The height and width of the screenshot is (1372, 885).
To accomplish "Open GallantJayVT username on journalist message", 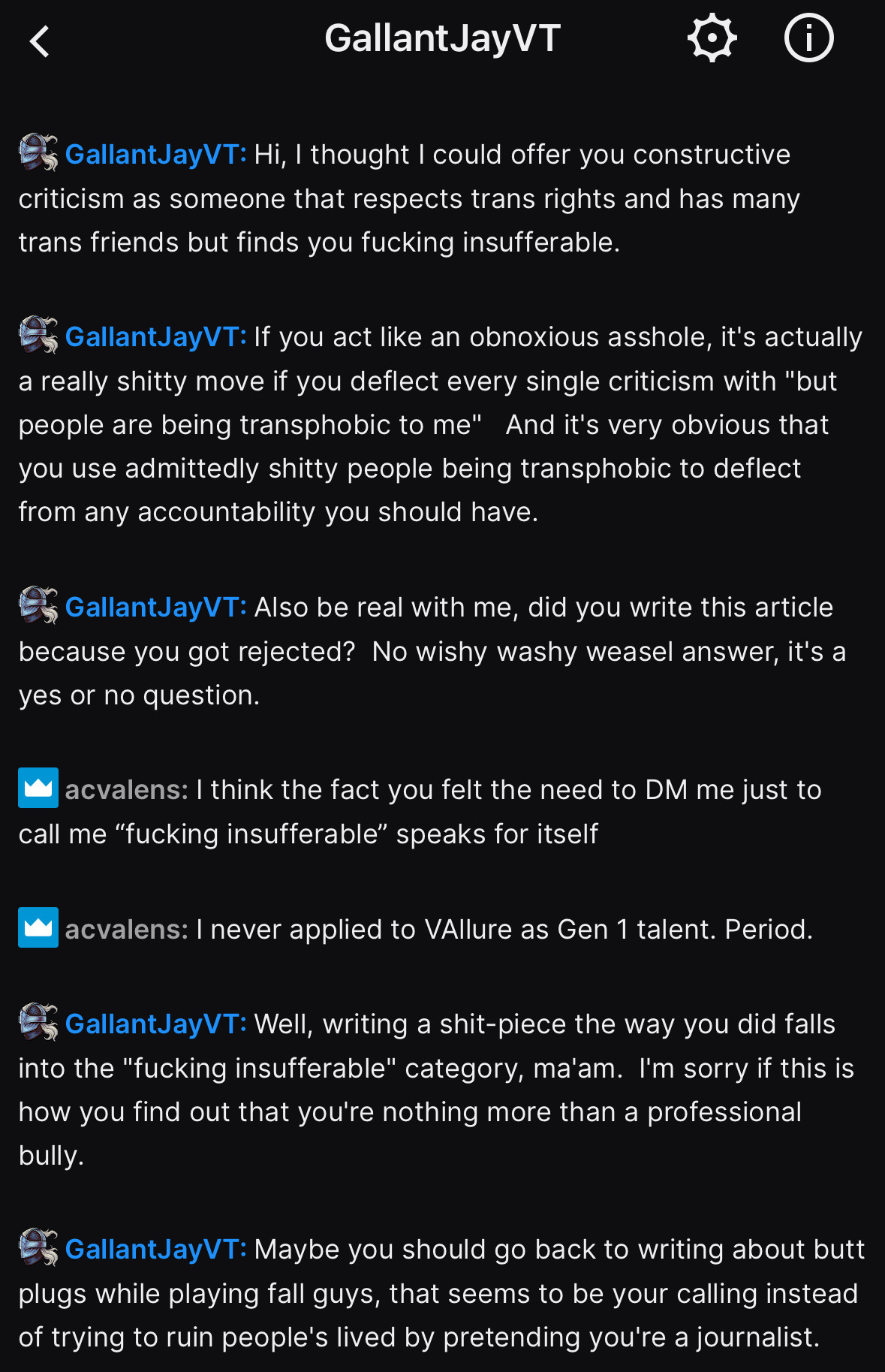I will point(155,1249).
